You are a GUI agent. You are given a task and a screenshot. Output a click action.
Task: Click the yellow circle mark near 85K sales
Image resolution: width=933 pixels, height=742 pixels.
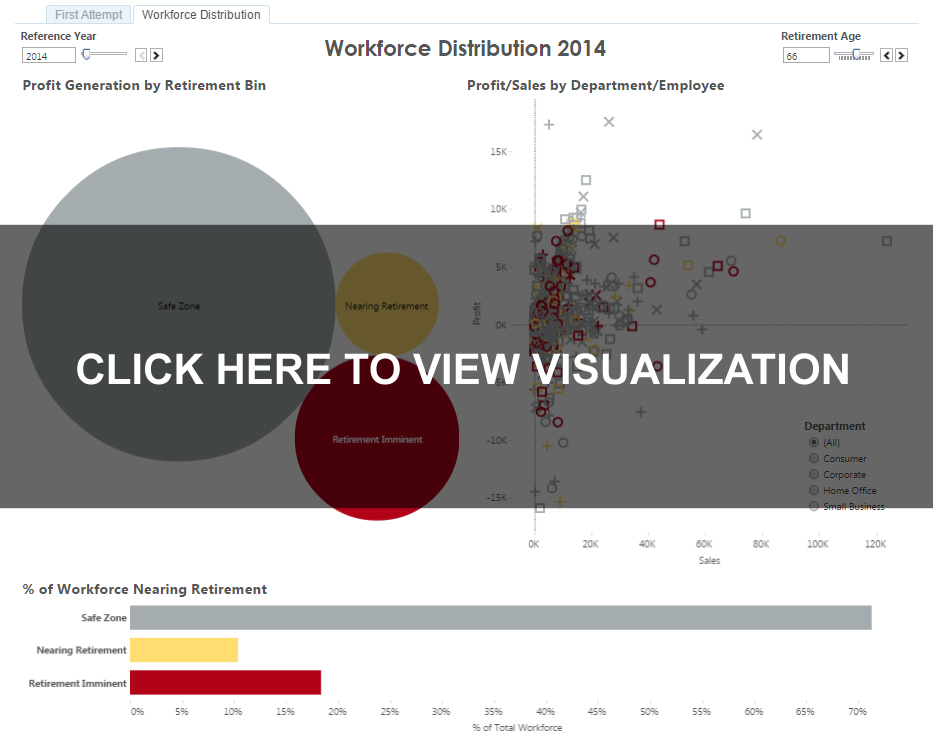(781, 240)
